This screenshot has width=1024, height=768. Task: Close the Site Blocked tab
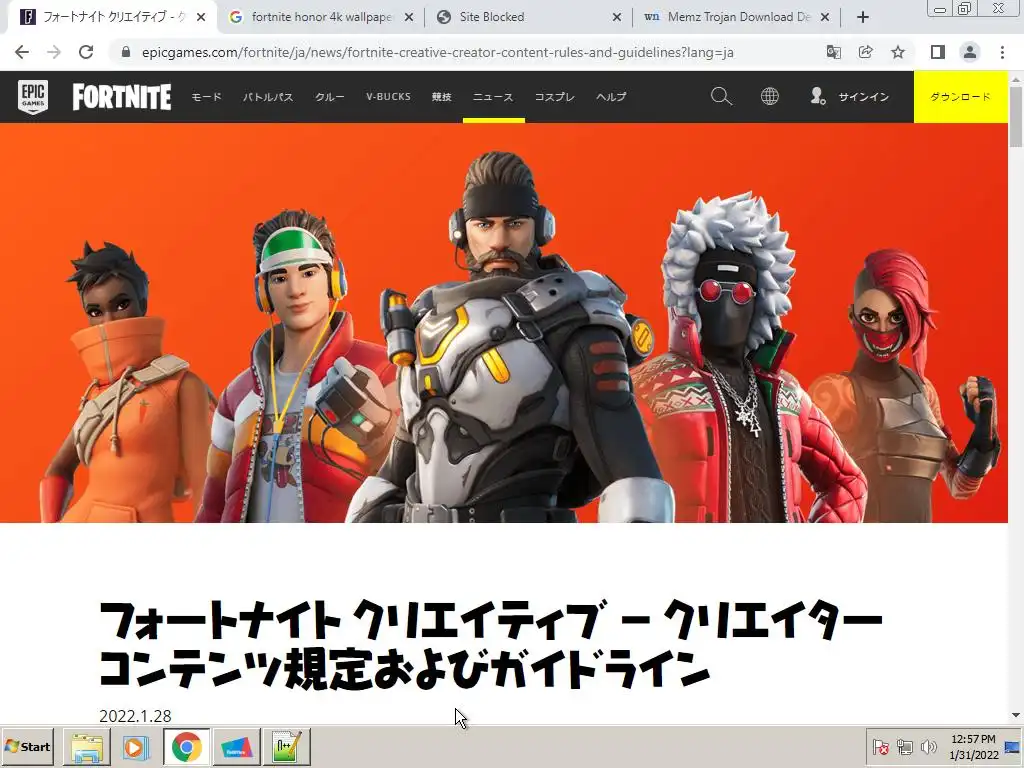(x=616, y=18)
